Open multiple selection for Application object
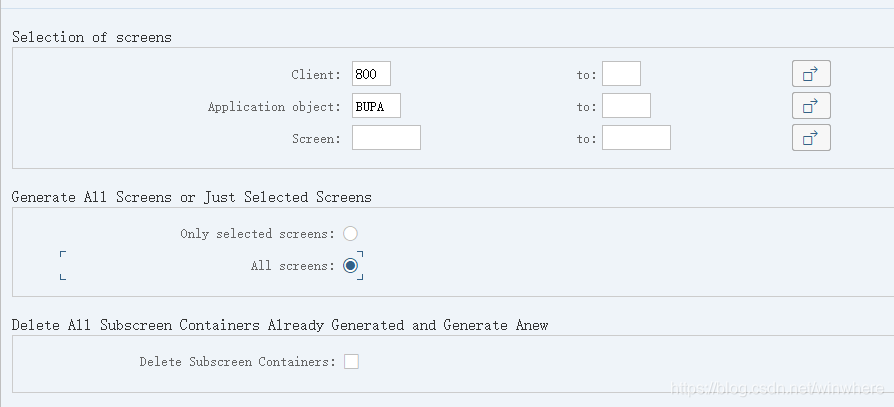 pos(811,106)
